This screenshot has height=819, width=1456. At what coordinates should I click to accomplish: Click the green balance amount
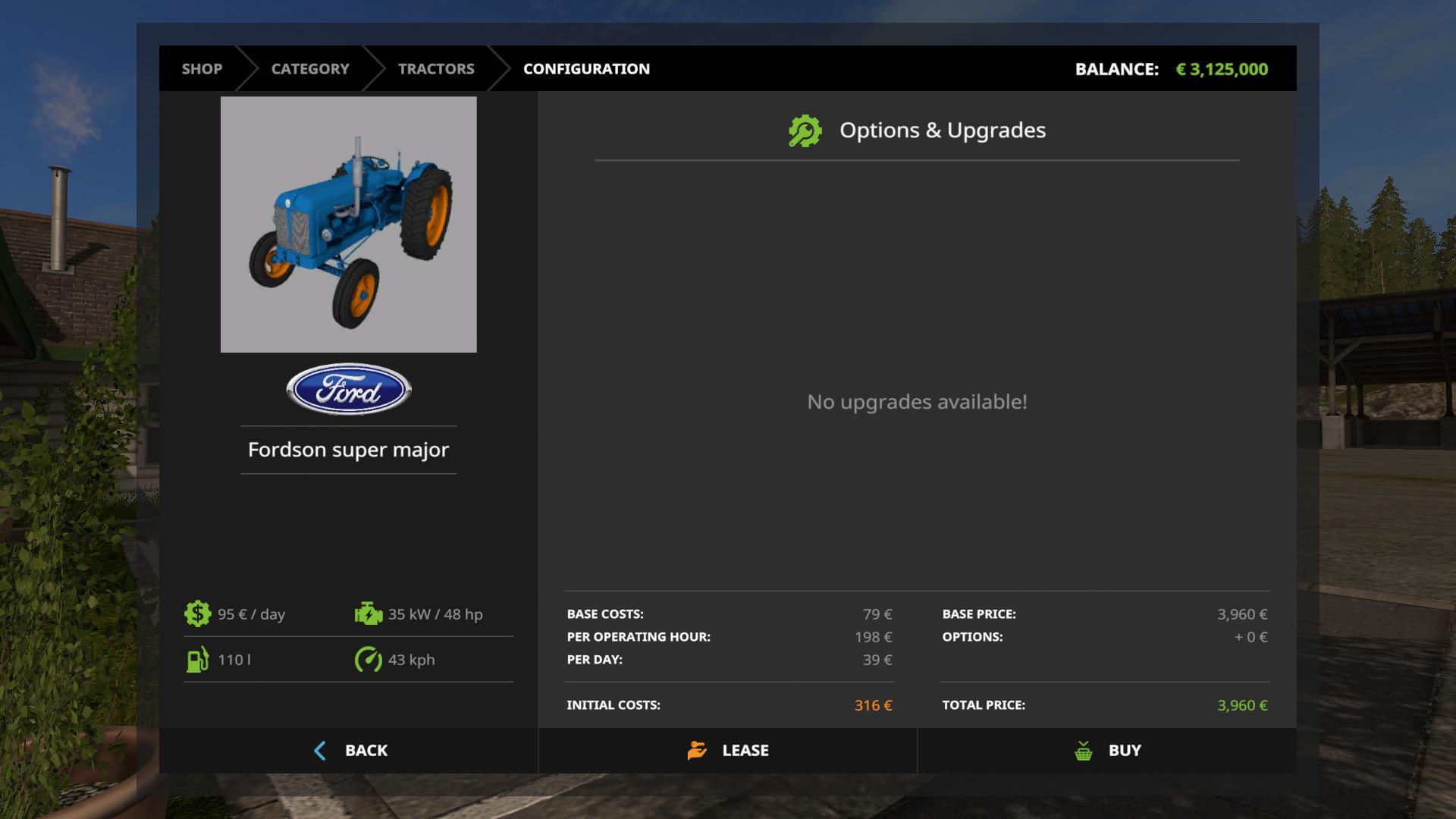1221,69
